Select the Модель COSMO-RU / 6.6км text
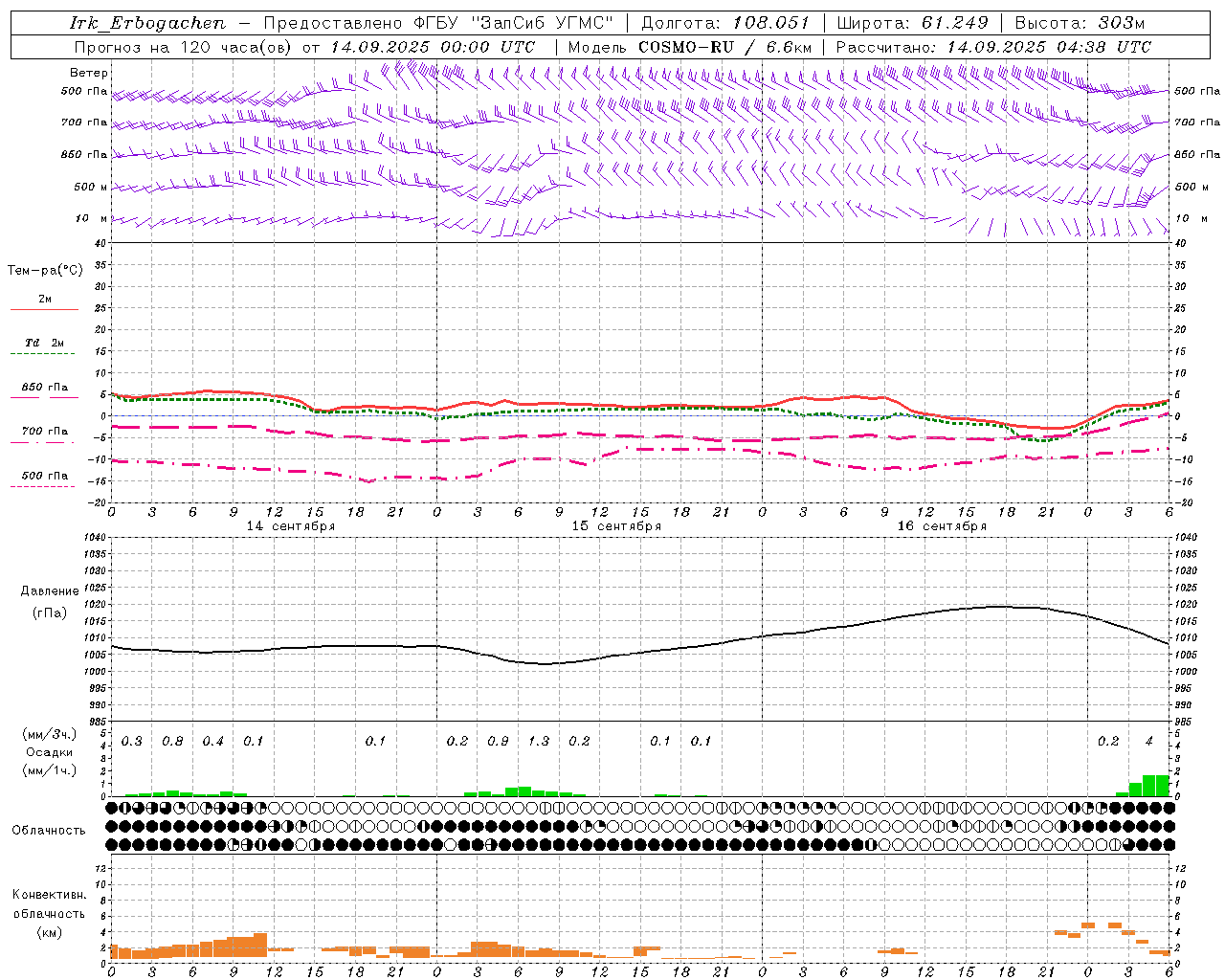 tap(690, 47)
